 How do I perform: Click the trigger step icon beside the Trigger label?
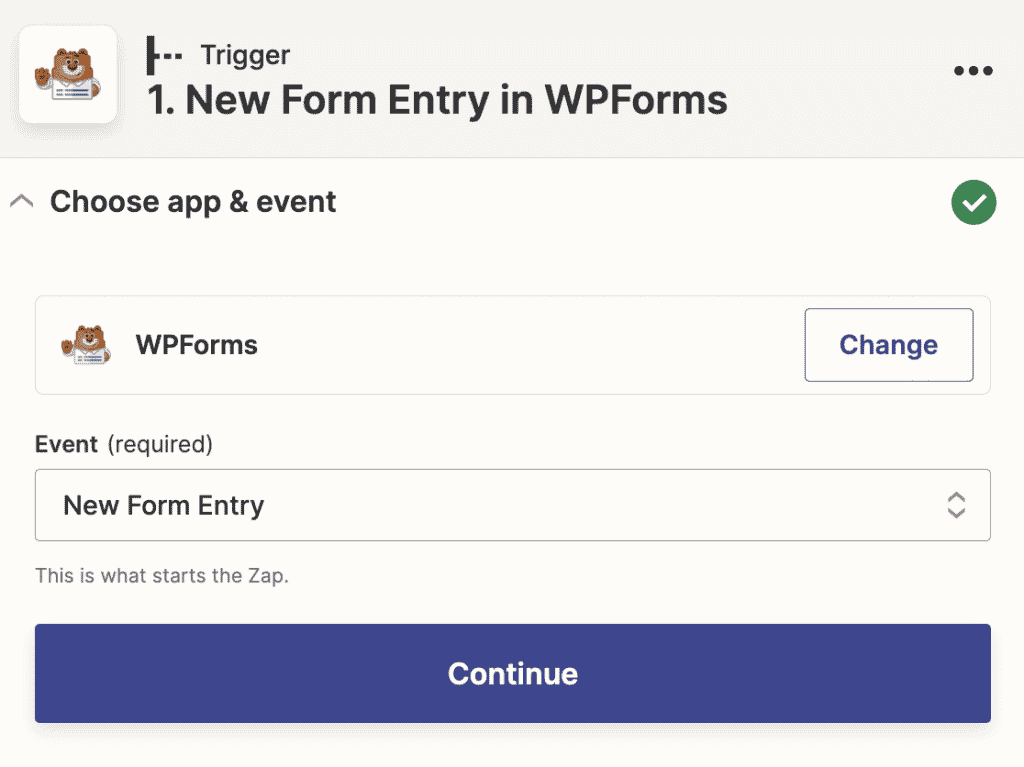click(x=165, y=54)
